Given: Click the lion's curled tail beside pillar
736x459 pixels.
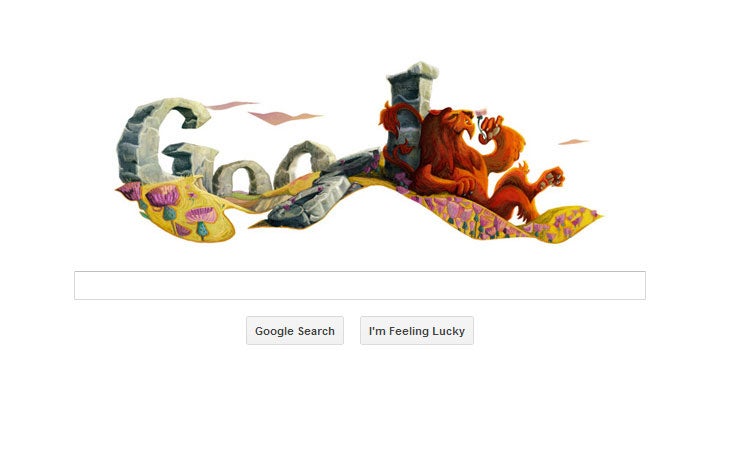Looking at the screenshot, I should tap(397, 134).
